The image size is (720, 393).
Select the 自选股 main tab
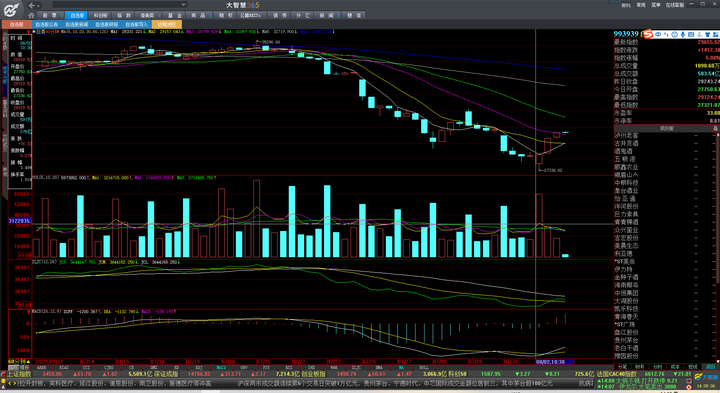click(x=77, y=15)
